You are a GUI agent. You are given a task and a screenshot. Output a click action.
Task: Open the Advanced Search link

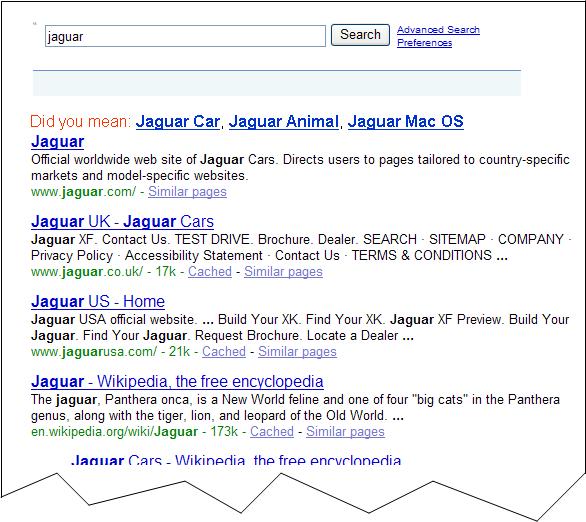pos(438,30)
